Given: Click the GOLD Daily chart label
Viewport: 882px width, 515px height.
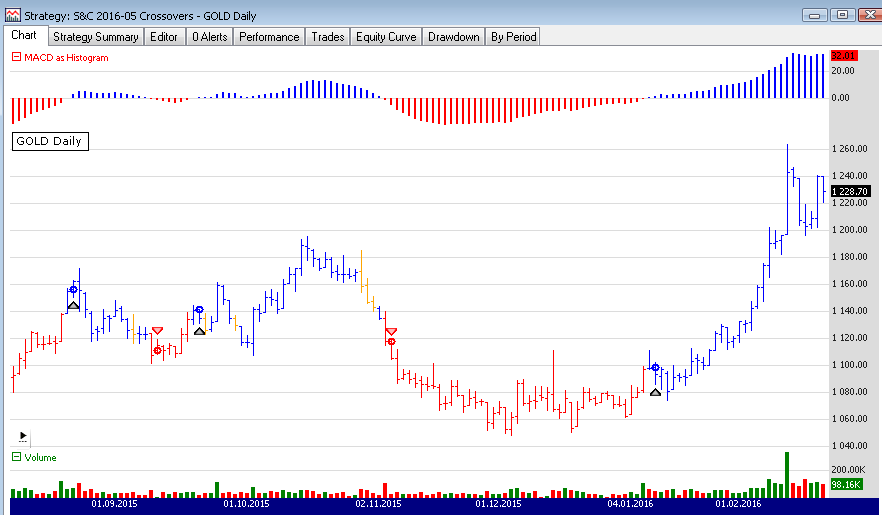Looking at the screenshot, I should 49,141.
